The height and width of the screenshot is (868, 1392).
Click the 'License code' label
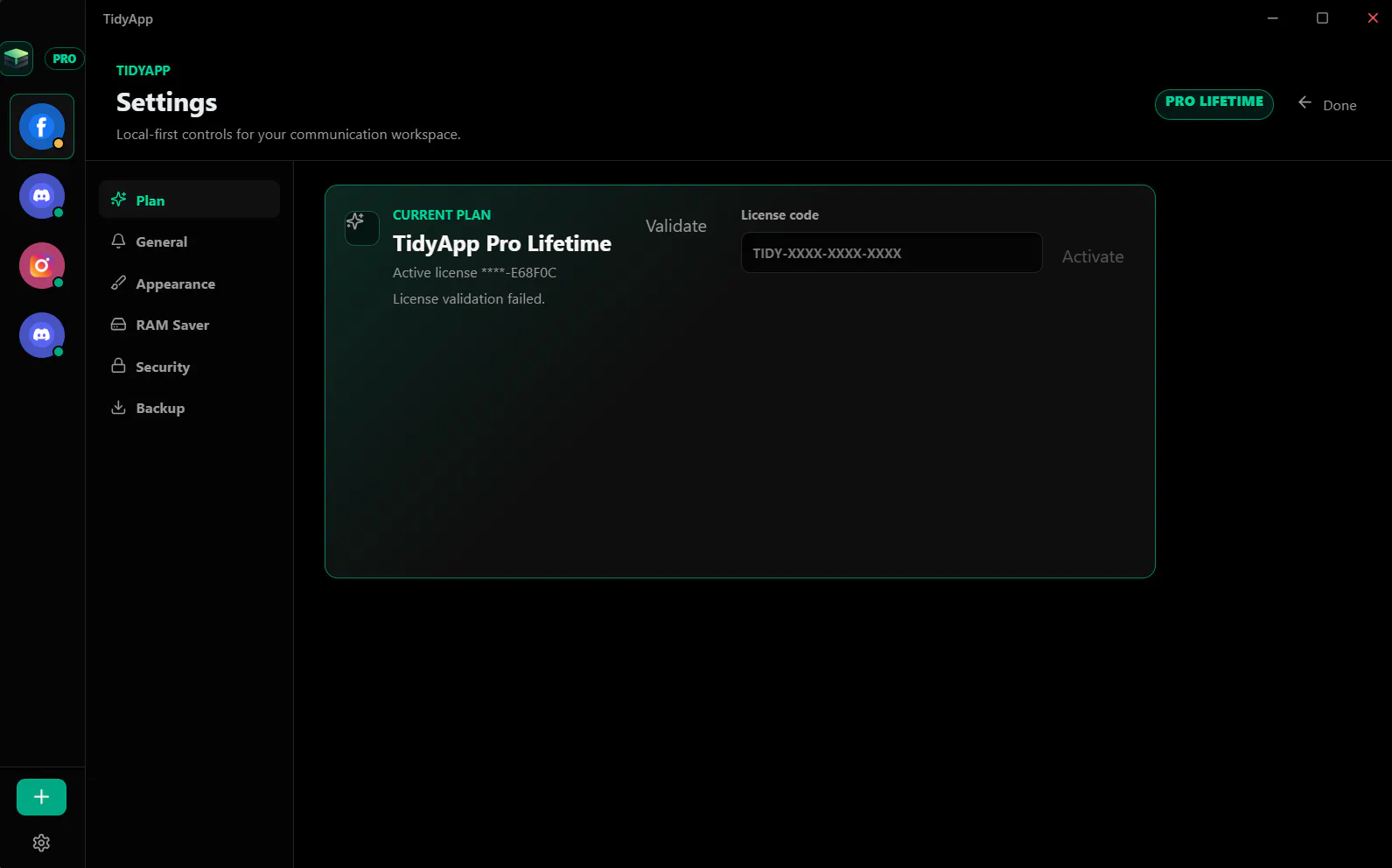click(x=780, y=215)
